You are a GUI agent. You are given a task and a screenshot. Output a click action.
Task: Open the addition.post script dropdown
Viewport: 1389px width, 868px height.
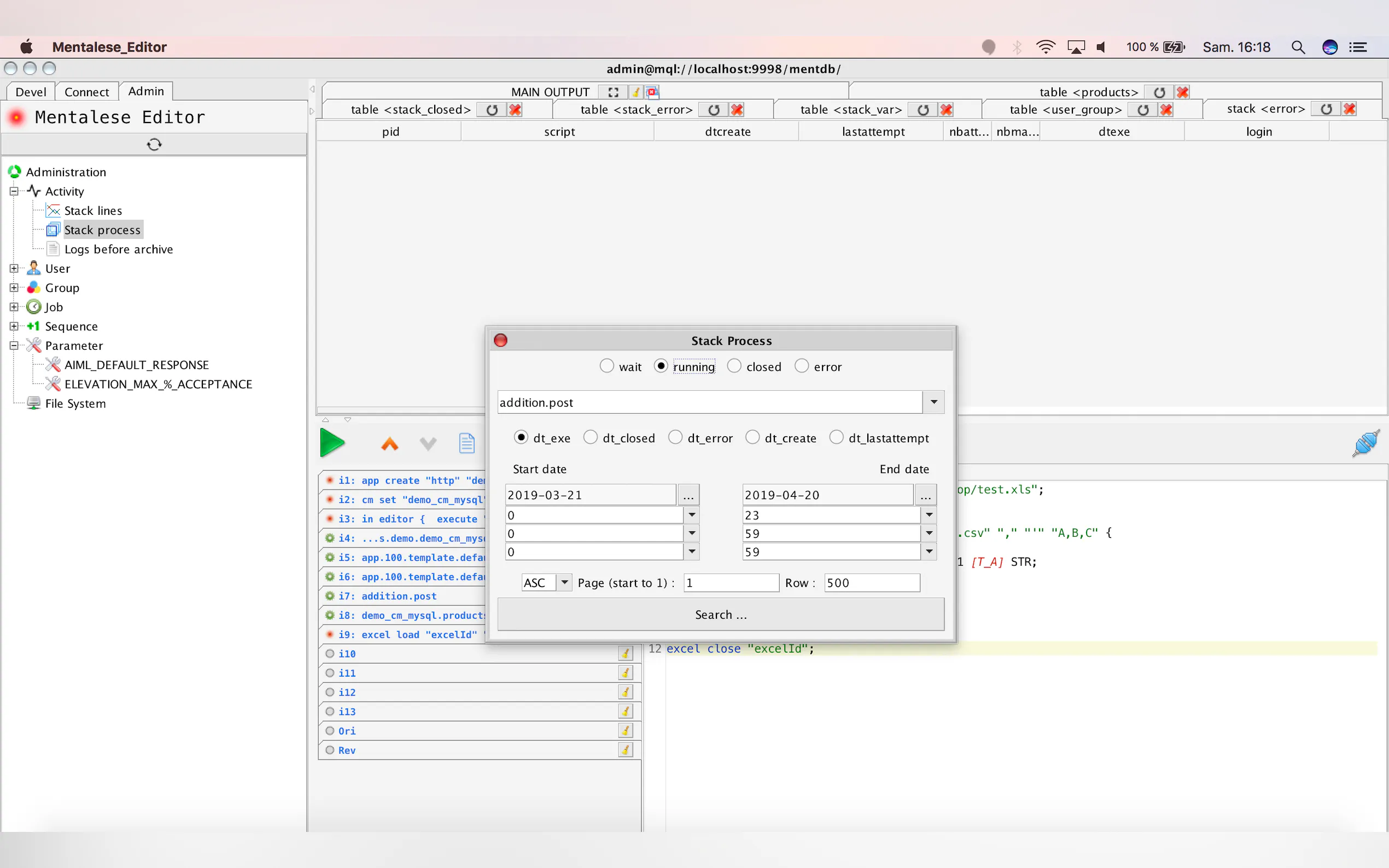[933, 402]
